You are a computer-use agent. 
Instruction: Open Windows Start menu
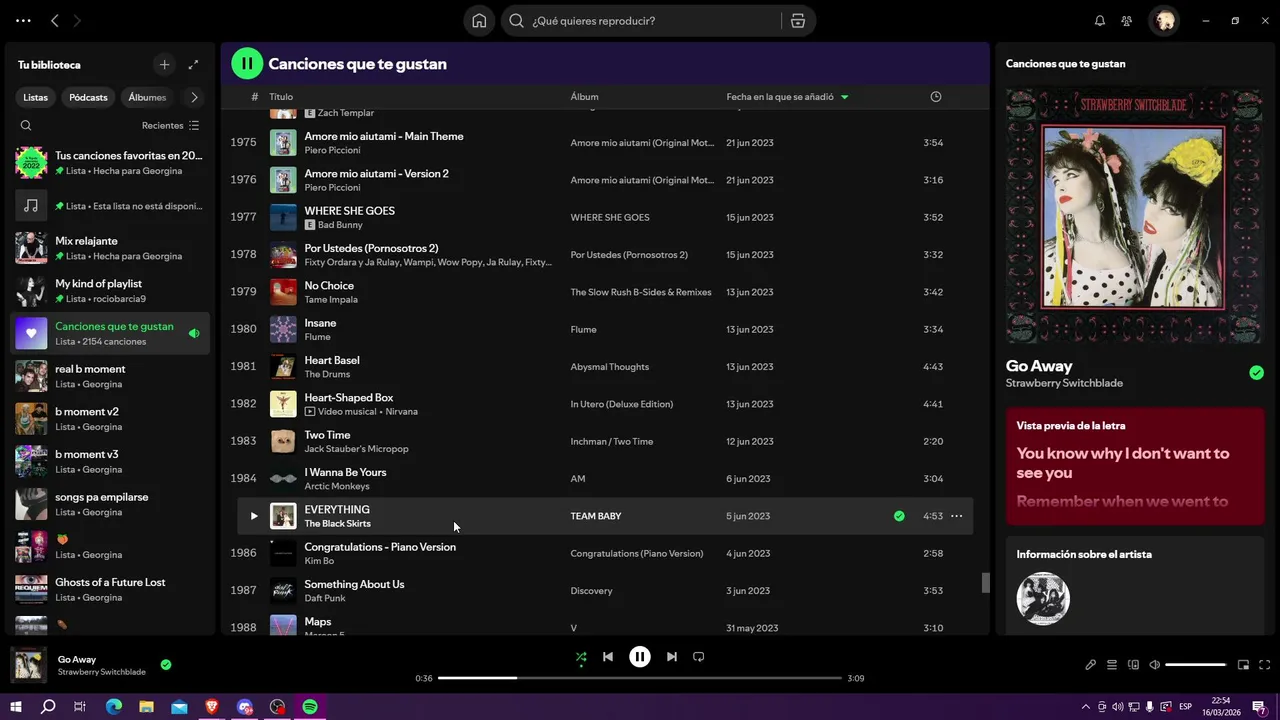pos(16,707)
